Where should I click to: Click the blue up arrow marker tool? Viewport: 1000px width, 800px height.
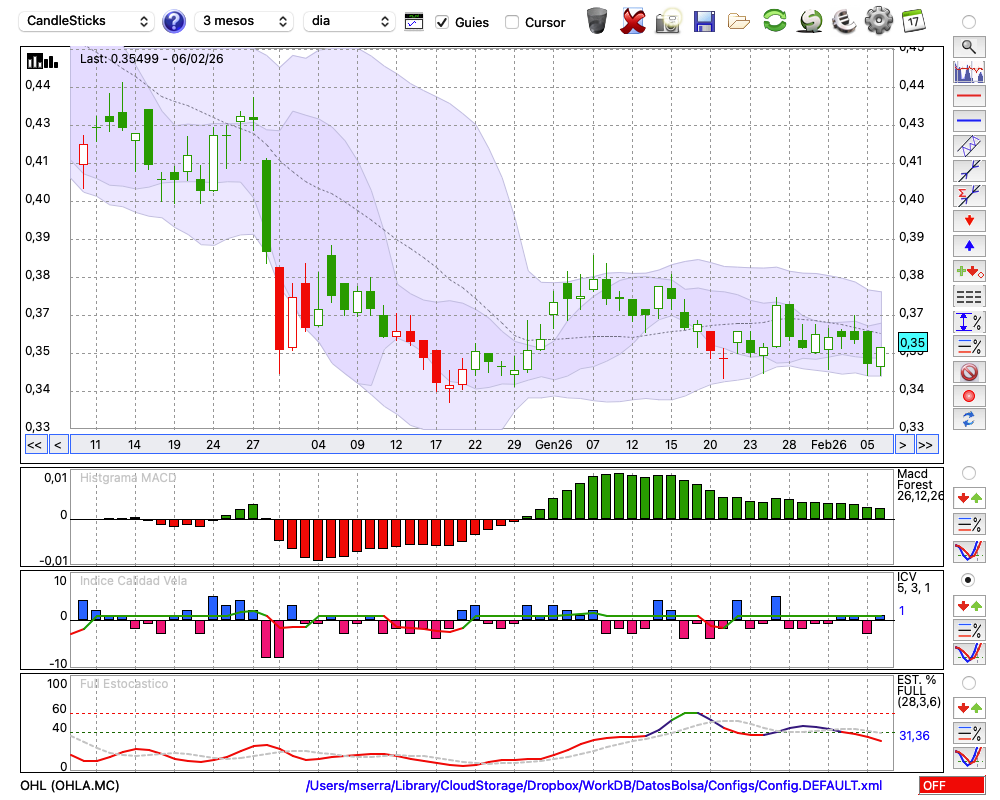point(968,245)
